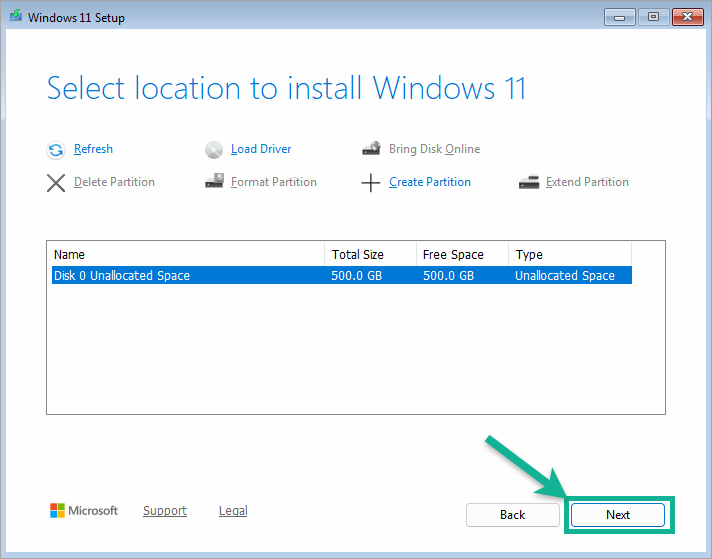
Task: Open the Legal link
Action: point(233,510)
